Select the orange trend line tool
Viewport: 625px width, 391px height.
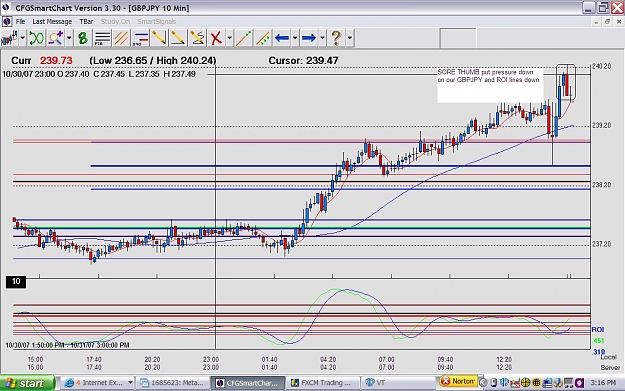point(243,38)
